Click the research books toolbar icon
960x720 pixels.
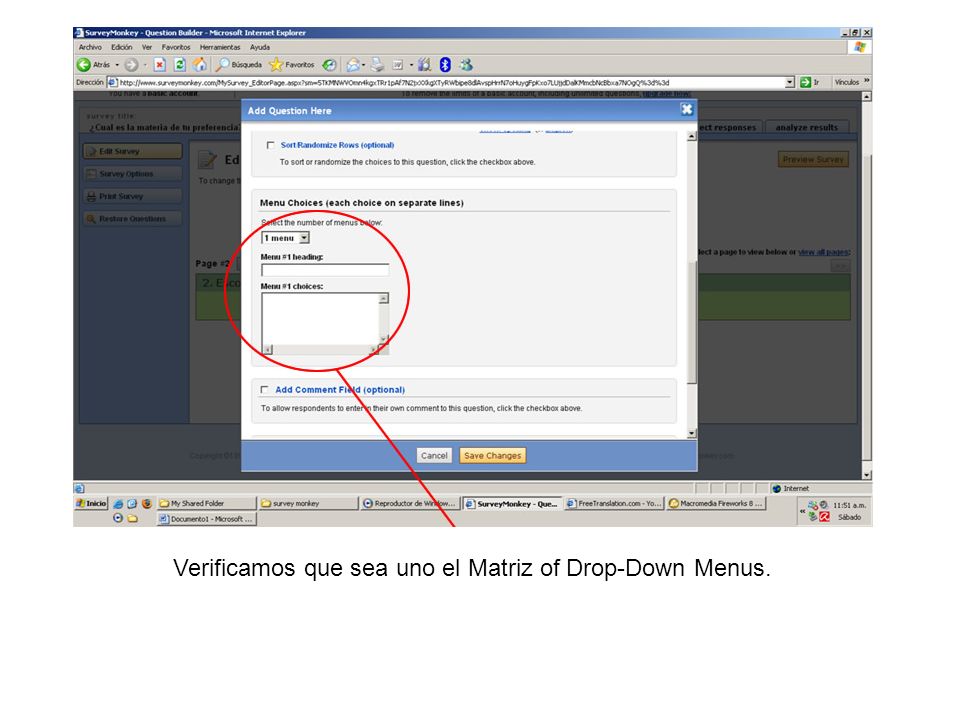pyautogui.click(x=424, y=64)
